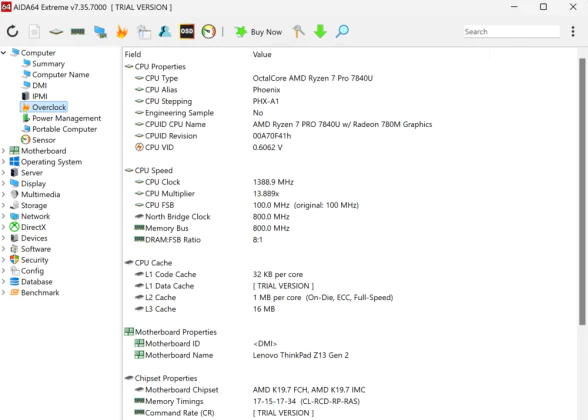The image size is (588, 420).
Task: Open the memory module toolbar icon
Action: [x=78, y=32]
